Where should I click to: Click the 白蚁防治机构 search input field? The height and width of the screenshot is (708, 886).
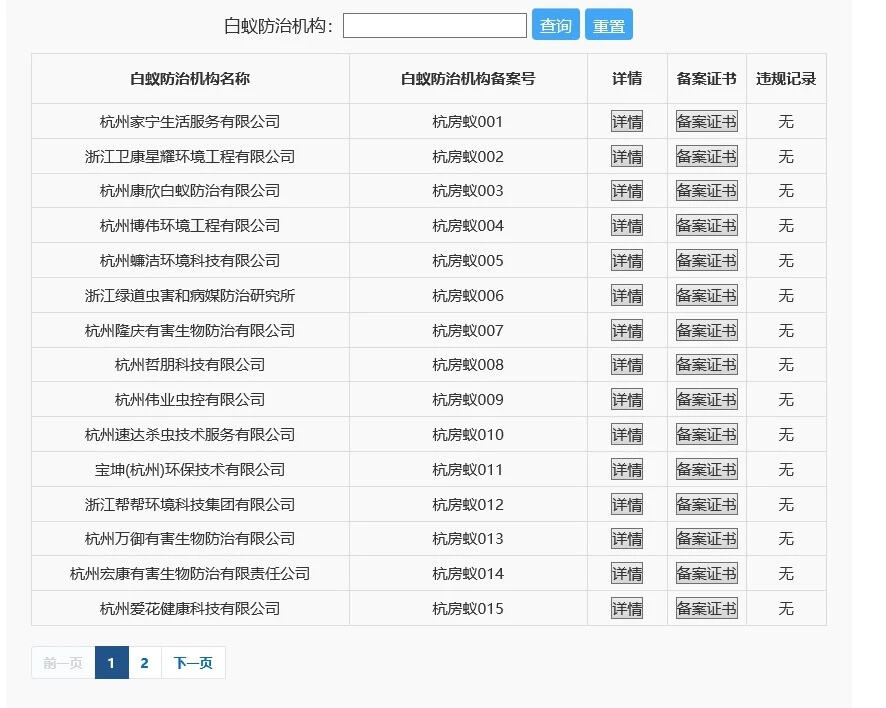[x=435, y=25]
